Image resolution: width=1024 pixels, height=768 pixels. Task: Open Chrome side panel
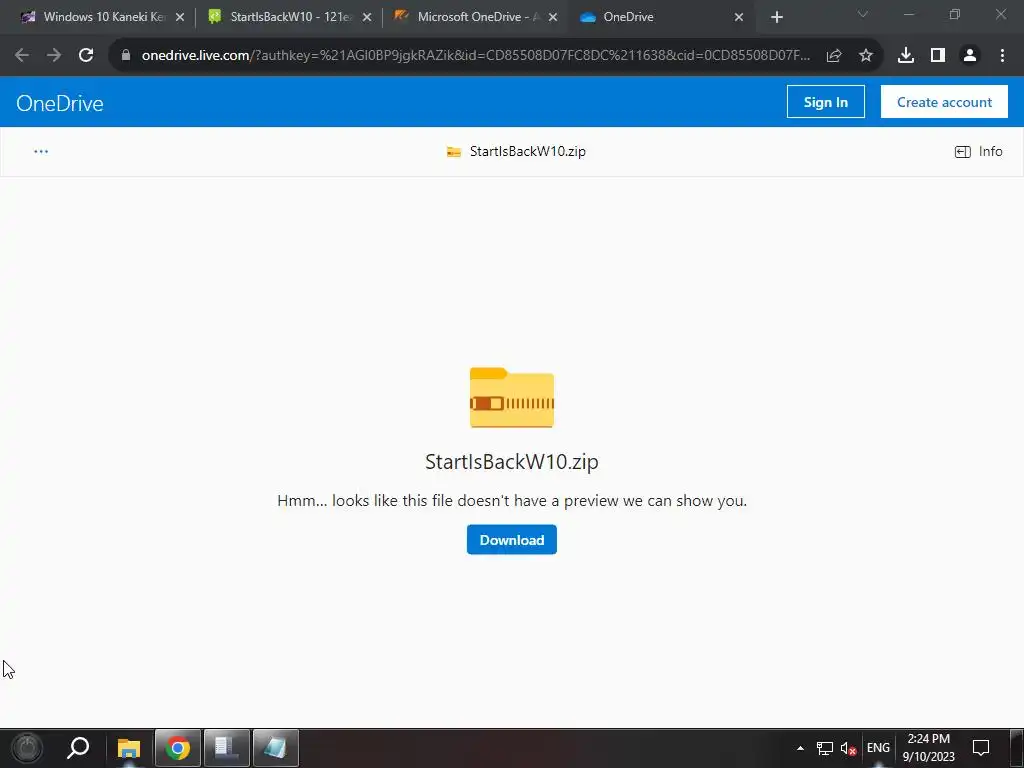[x=938, y=56]
